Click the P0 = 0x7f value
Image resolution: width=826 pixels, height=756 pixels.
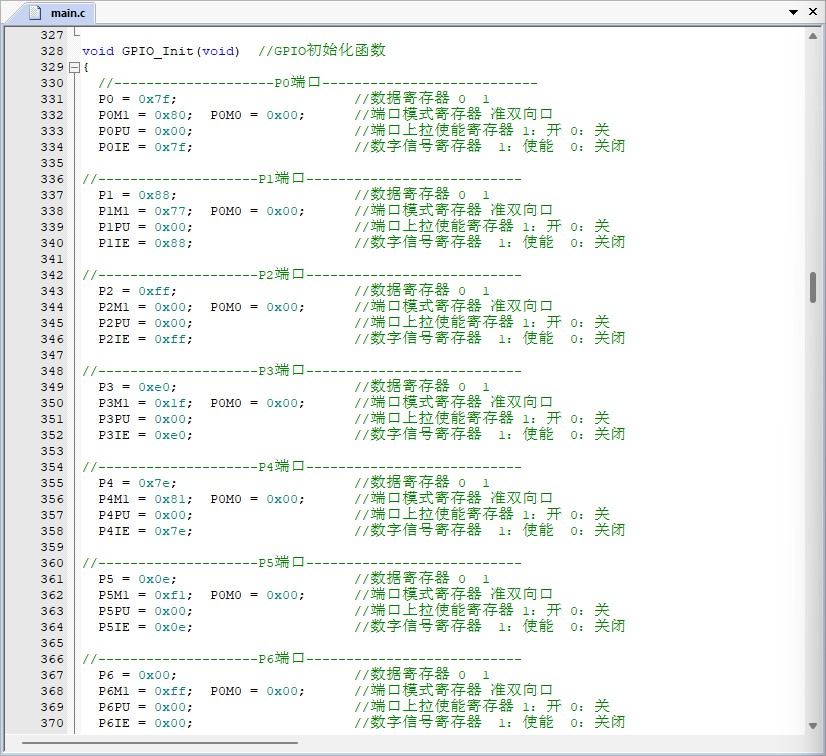157,99
